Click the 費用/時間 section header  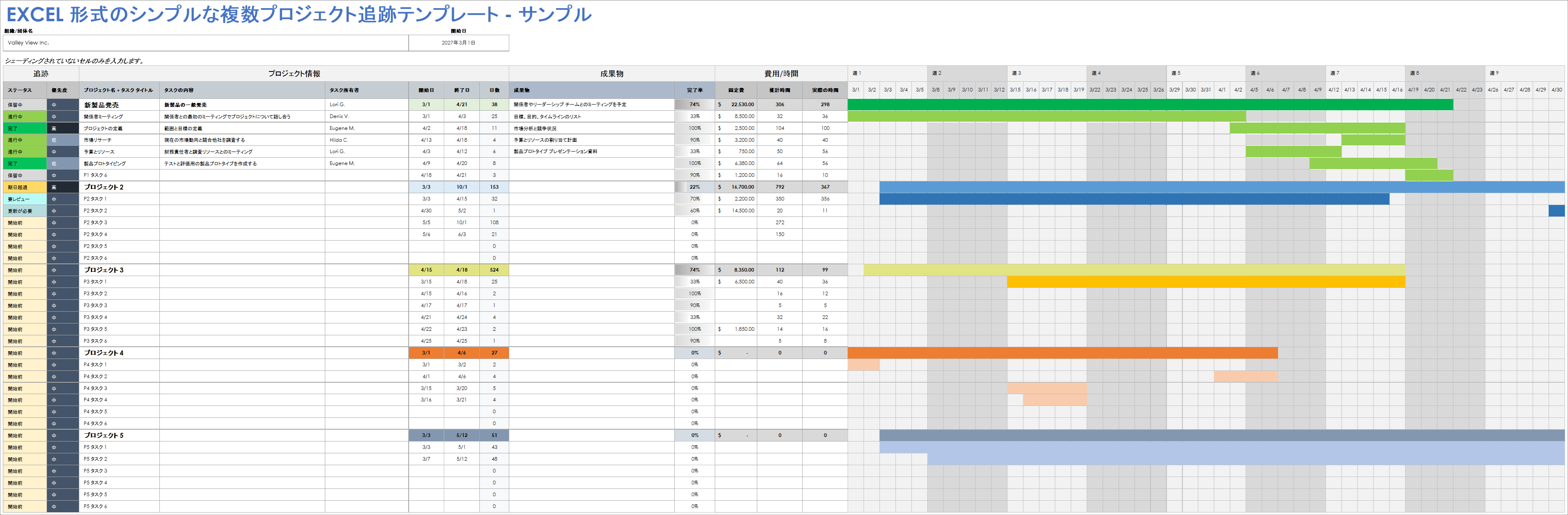tap(781, 73)
